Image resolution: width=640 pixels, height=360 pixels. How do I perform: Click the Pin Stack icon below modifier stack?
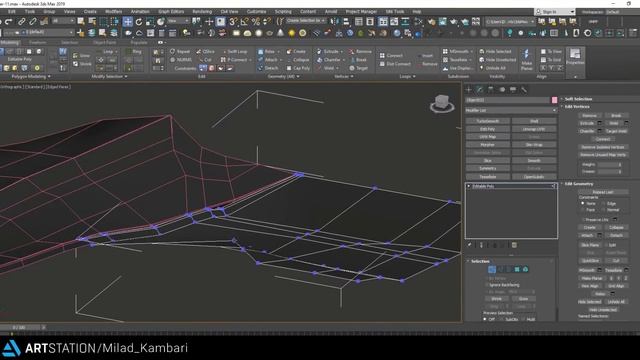coord(470,245)
